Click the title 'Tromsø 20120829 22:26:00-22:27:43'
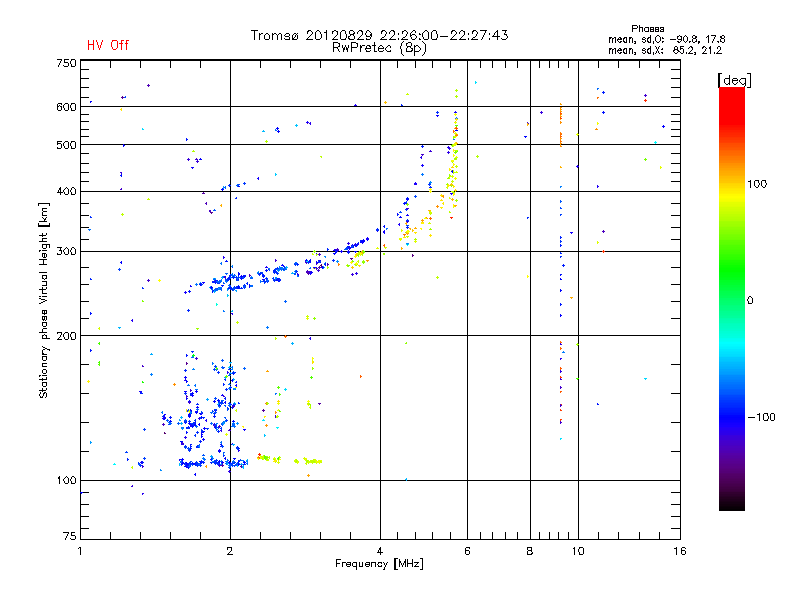Image resolution: width=800 pixels, height=600 pixels. [x=380, y=35]
